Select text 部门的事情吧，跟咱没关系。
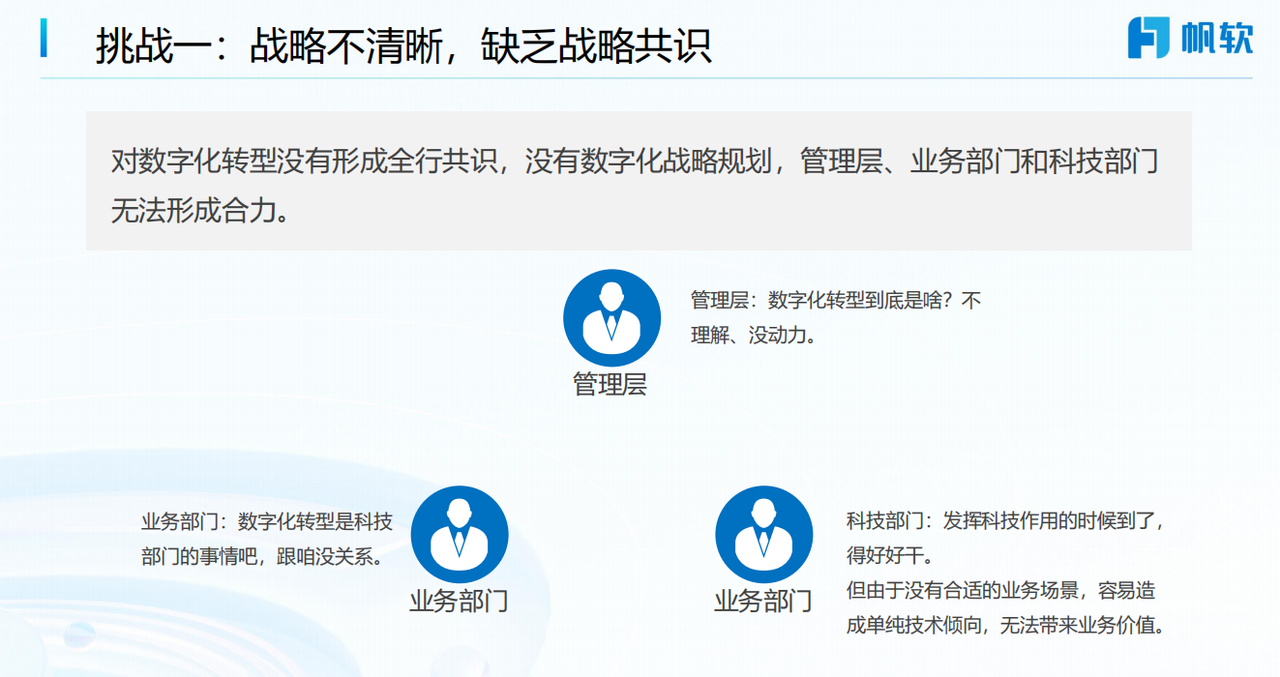This screenshot has height=677, width=1280. [x=264, y=557]
